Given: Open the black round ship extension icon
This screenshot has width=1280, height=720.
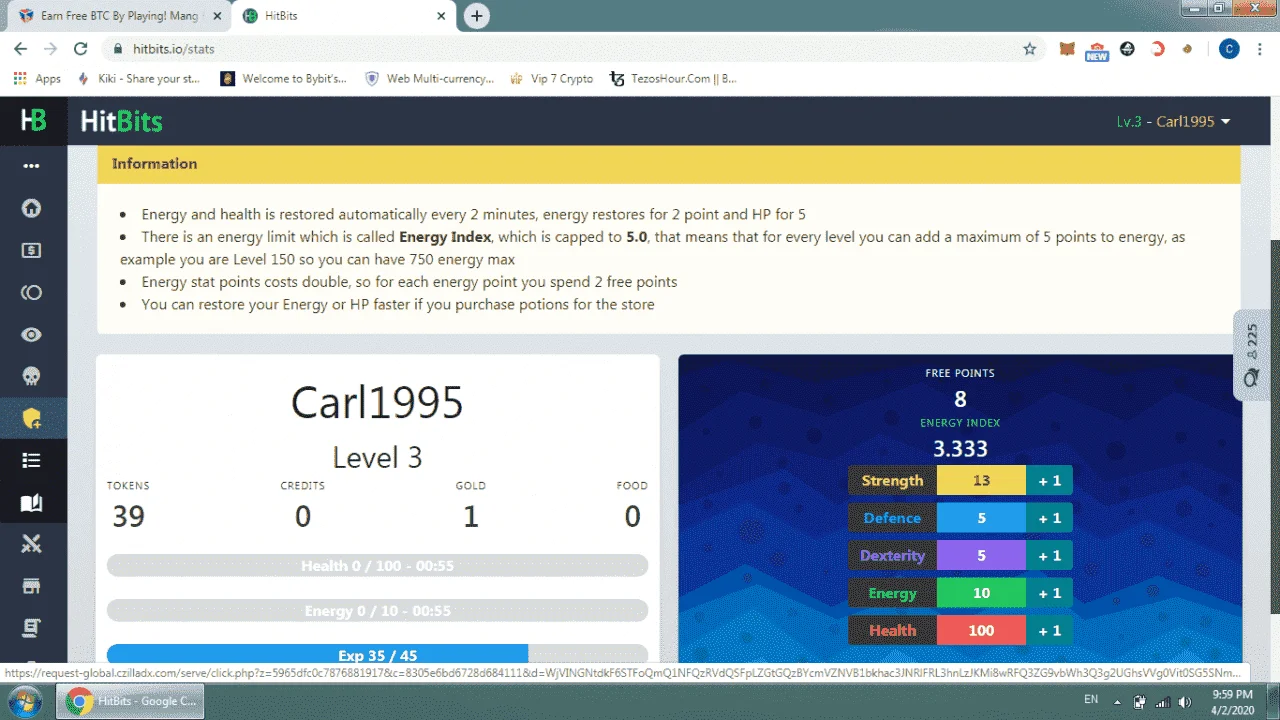Looking at the screenshot, I should click(x=1127, y=49).
